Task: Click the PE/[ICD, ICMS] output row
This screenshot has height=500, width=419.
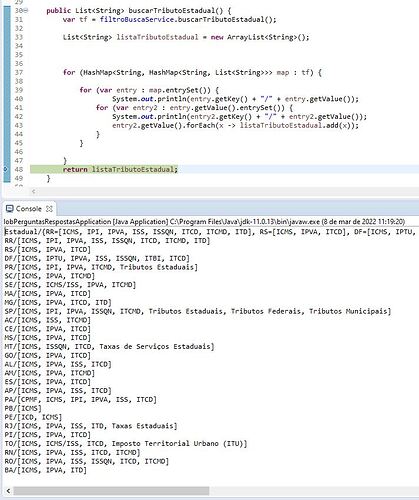Action: click(x=33, y=417)
